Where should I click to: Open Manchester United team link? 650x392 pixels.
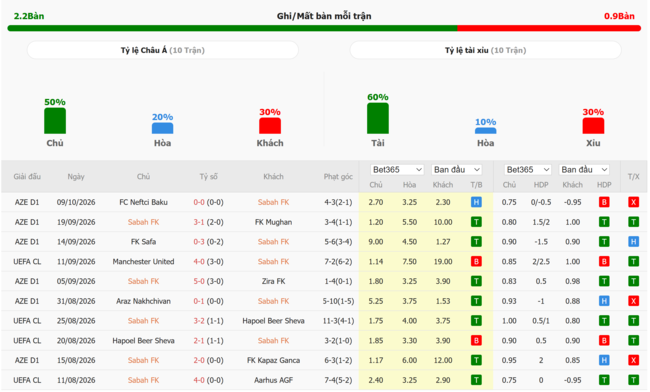(x=143, y=261)
